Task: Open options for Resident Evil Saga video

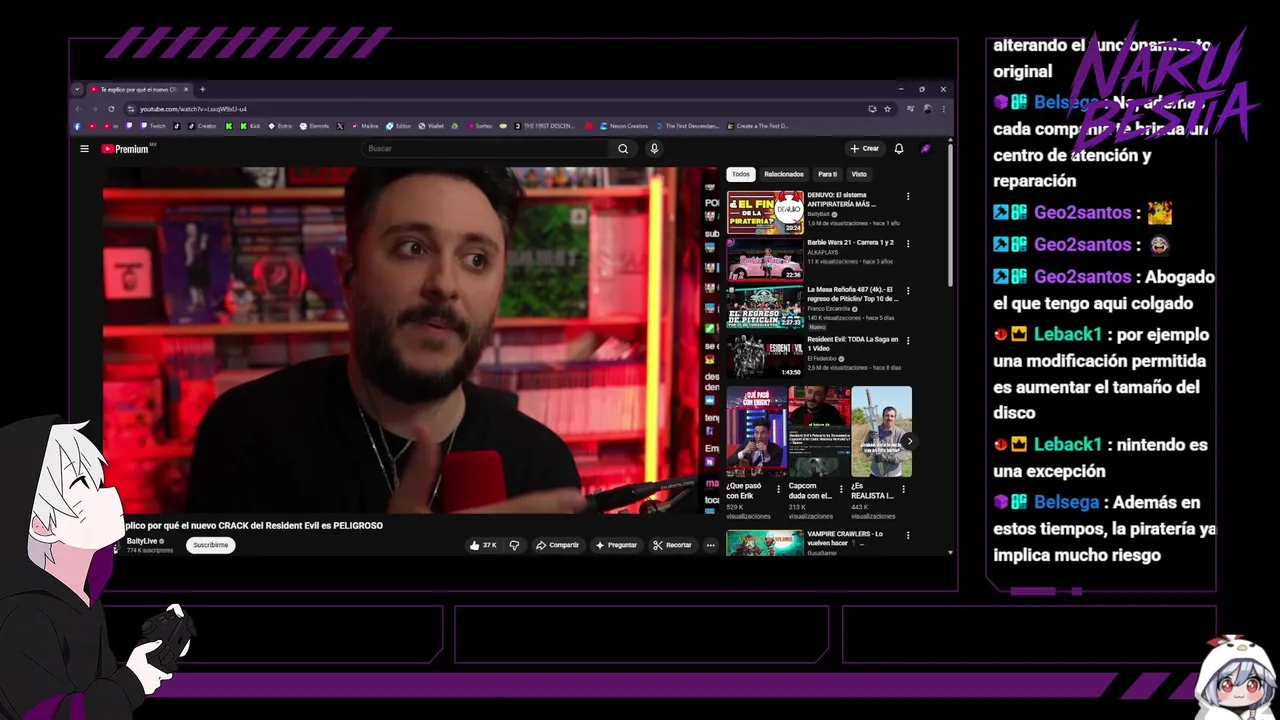Action: 908,340
